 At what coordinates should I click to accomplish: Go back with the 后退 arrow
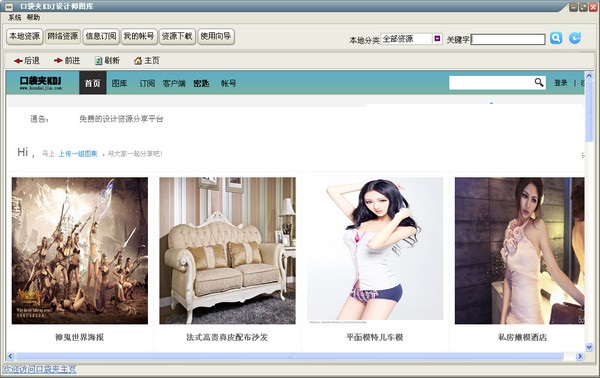pyautogui.click(x=18, y=61)
